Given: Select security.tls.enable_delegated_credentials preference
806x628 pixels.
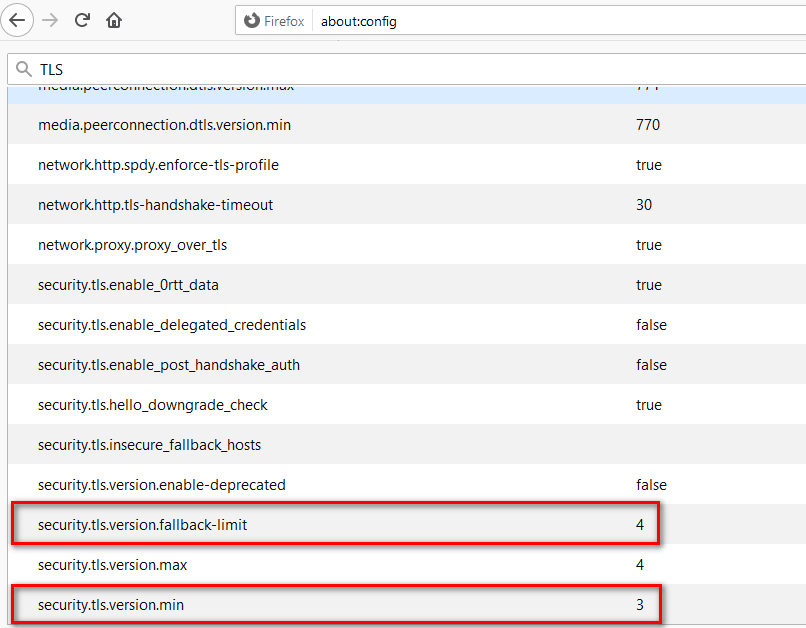Looking at the screenshot, I should pos(172,325).
